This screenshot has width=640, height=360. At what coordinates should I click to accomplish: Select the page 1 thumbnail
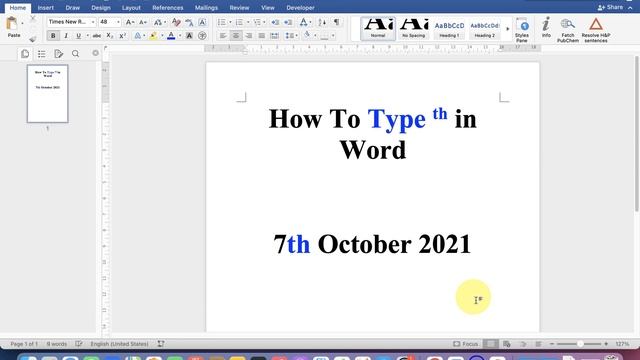(x=48, y=93)
